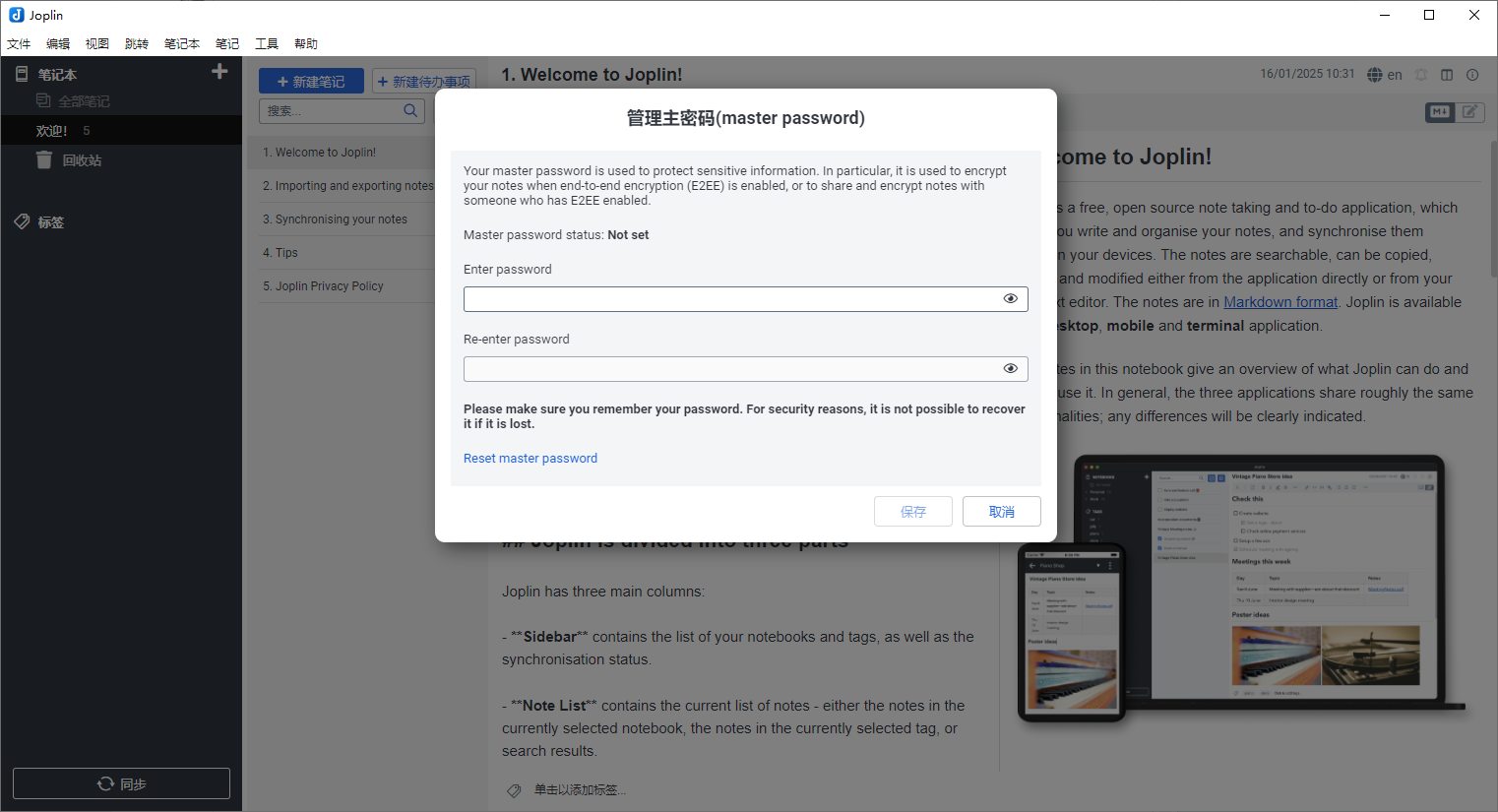Toggle editor layout icon
Image resolution: width=1498 pixels, height=812 pixels.
pos(1447,75)
